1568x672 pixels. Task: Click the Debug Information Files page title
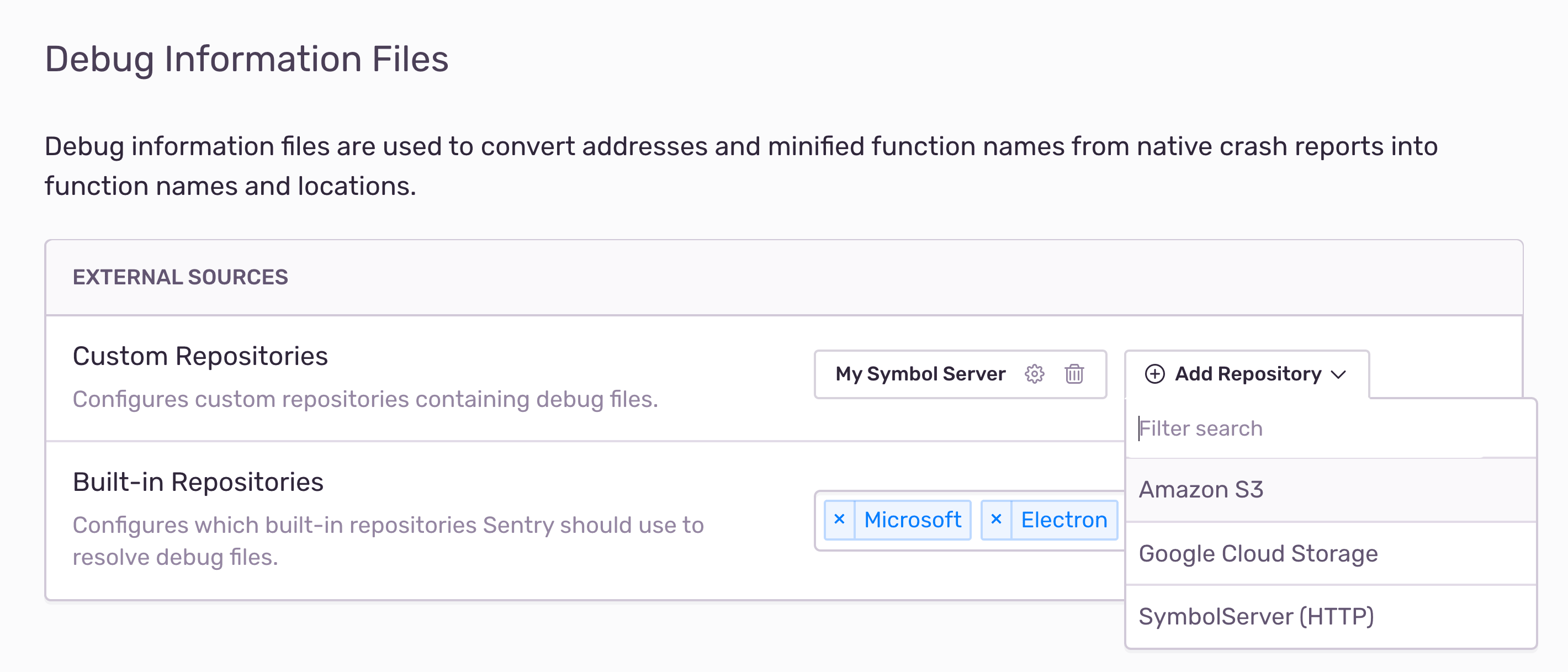[247, 59]
